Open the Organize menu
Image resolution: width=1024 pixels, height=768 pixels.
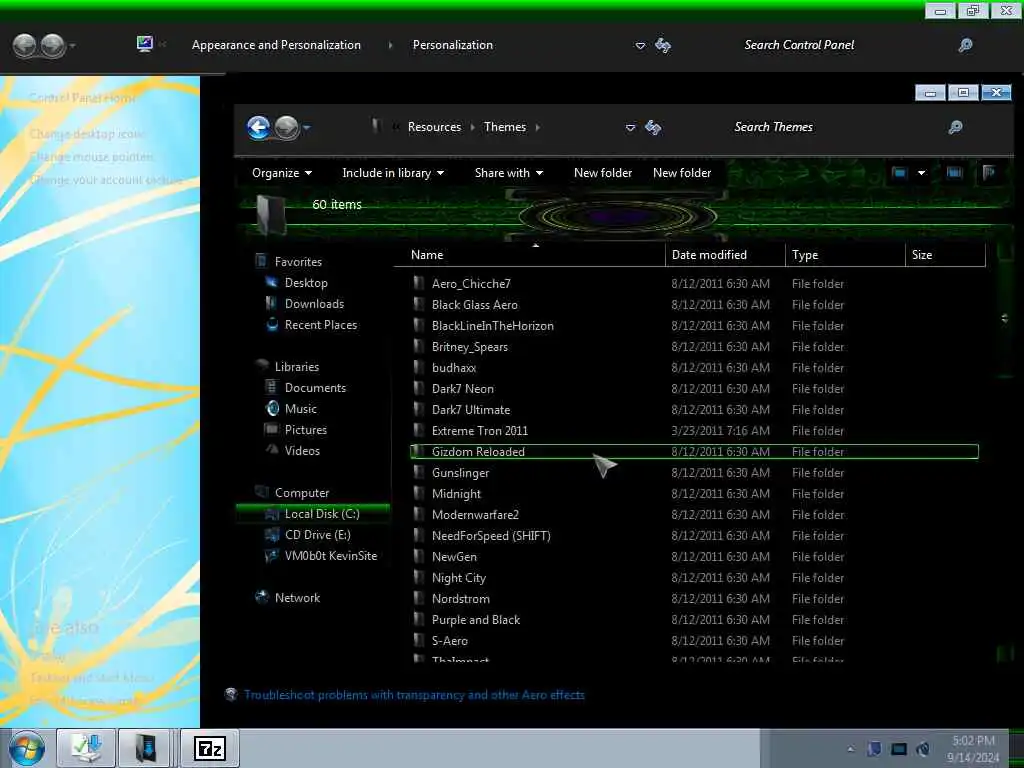click(282, 173)
